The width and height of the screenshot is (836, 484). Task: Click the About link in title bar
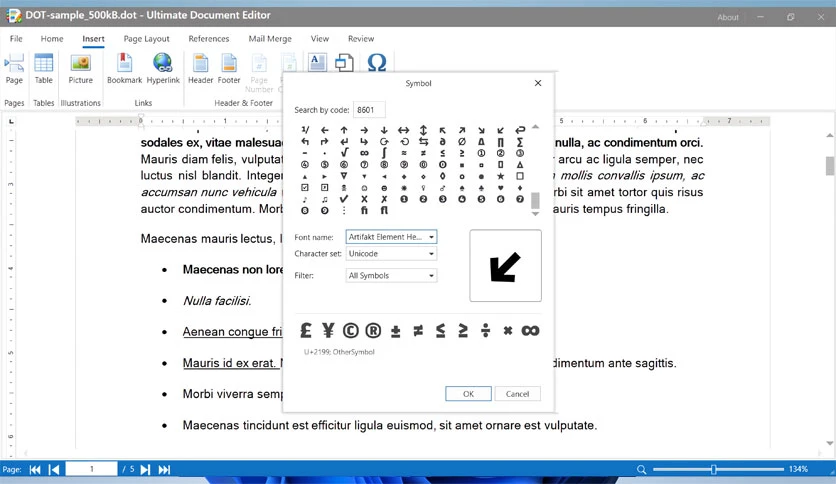coord(728,17)
